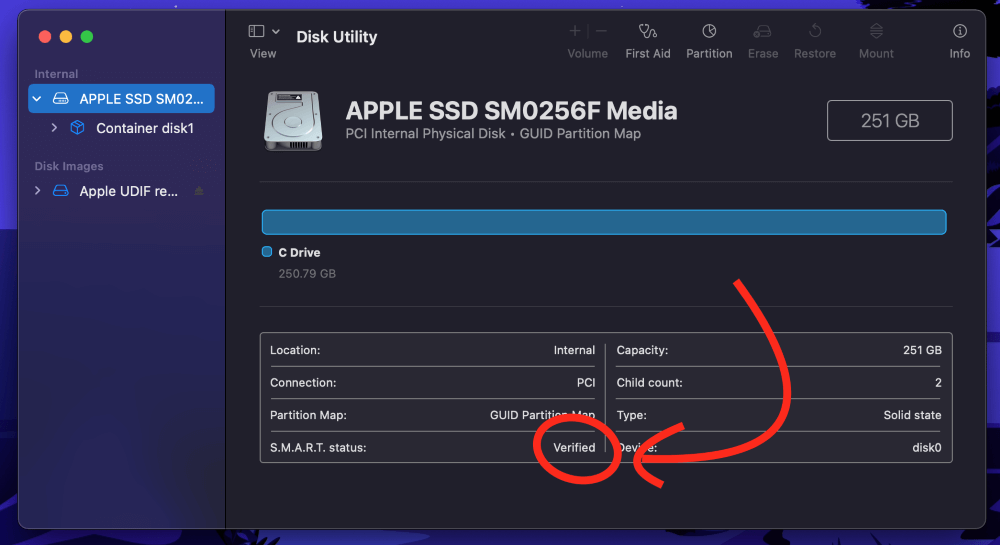Show disk Info
Viewport: 1000px width, 545px height.
pos(959,41)
